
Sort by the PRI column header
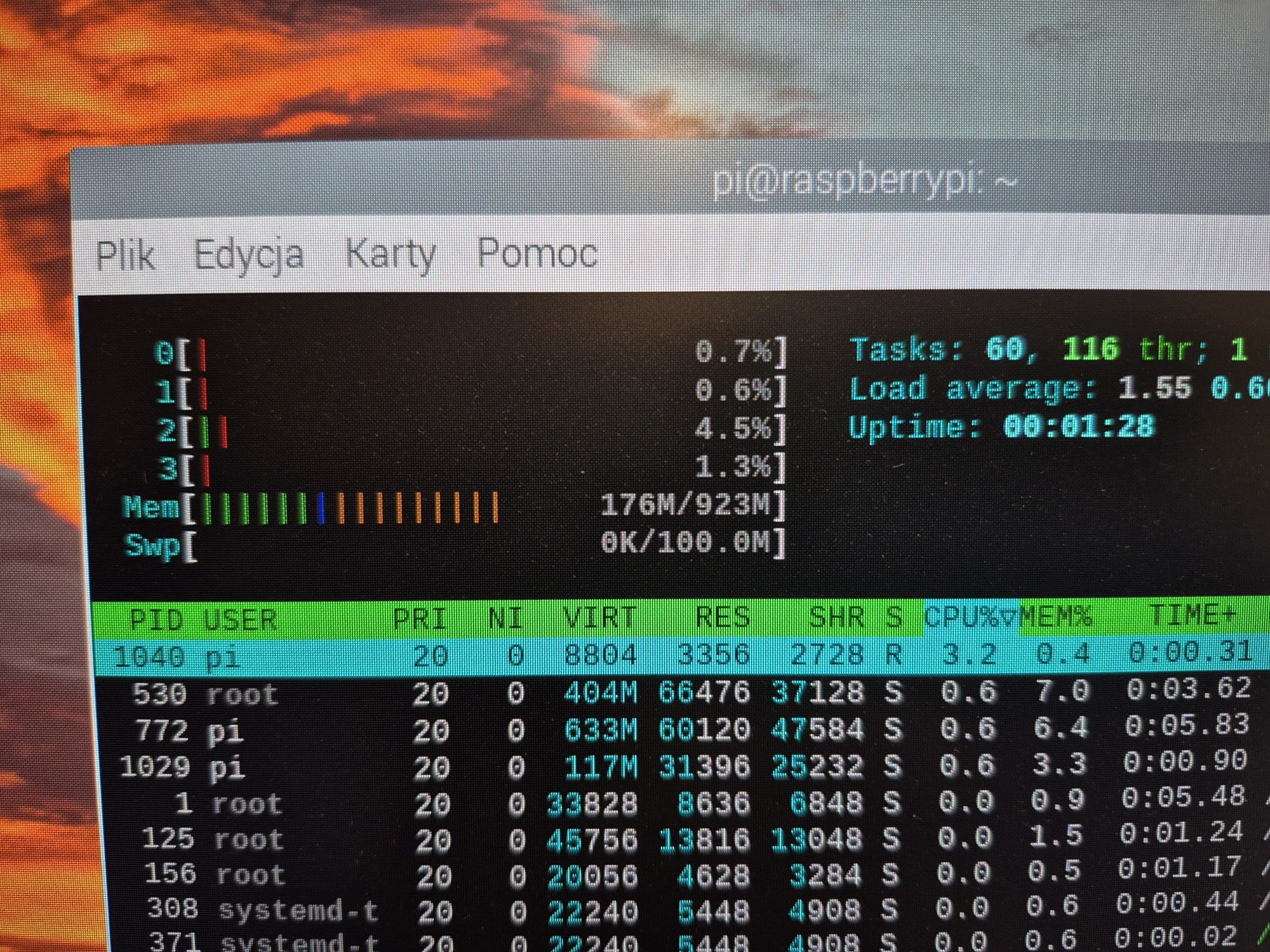pos(420,618)
